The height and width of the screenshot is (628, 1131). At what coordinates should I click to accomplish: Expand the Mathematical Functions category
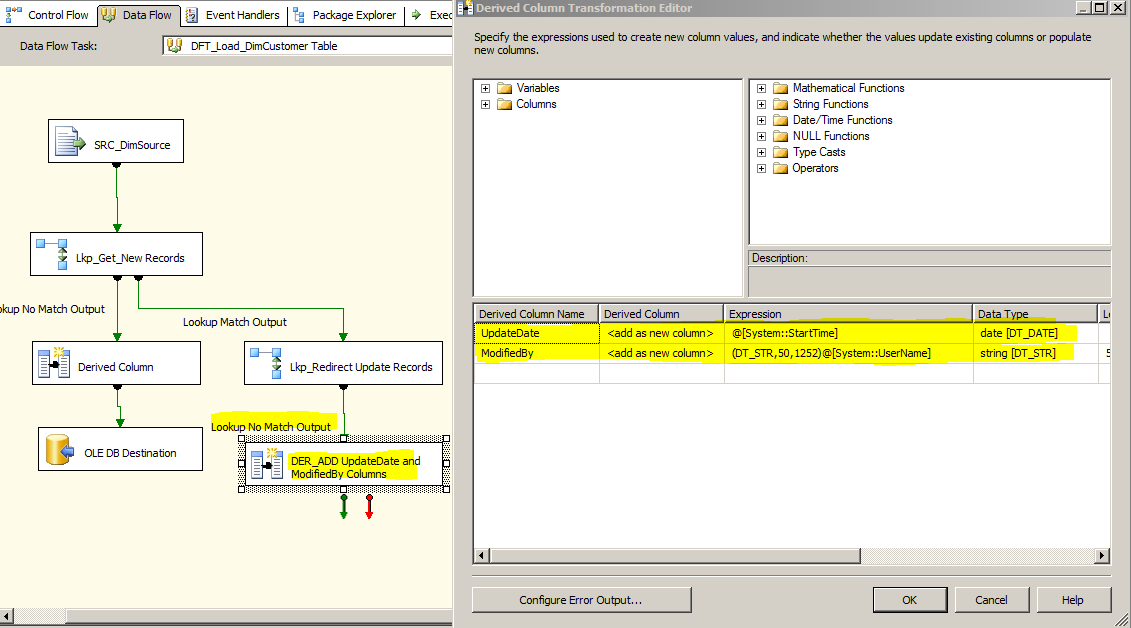pos(762,87)
